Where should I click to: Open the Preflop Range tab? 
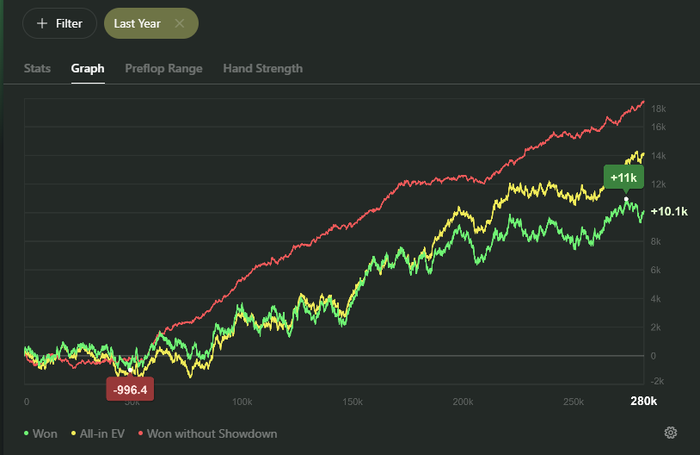coord(163,69)
